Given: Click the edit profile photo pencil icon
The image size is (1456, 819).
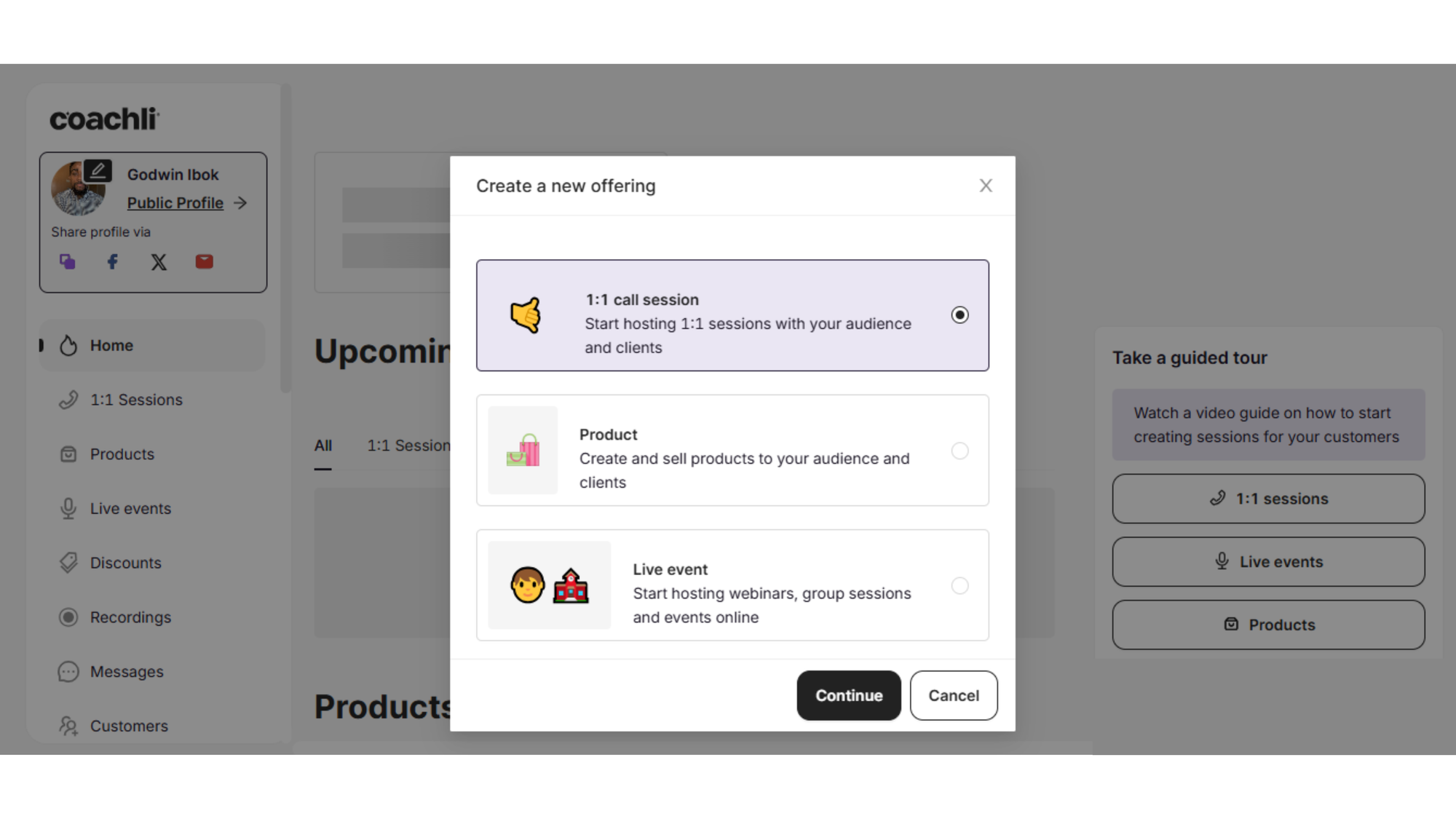Looking at the screenshot, I should pyautogui.click(x=98, y=170).
